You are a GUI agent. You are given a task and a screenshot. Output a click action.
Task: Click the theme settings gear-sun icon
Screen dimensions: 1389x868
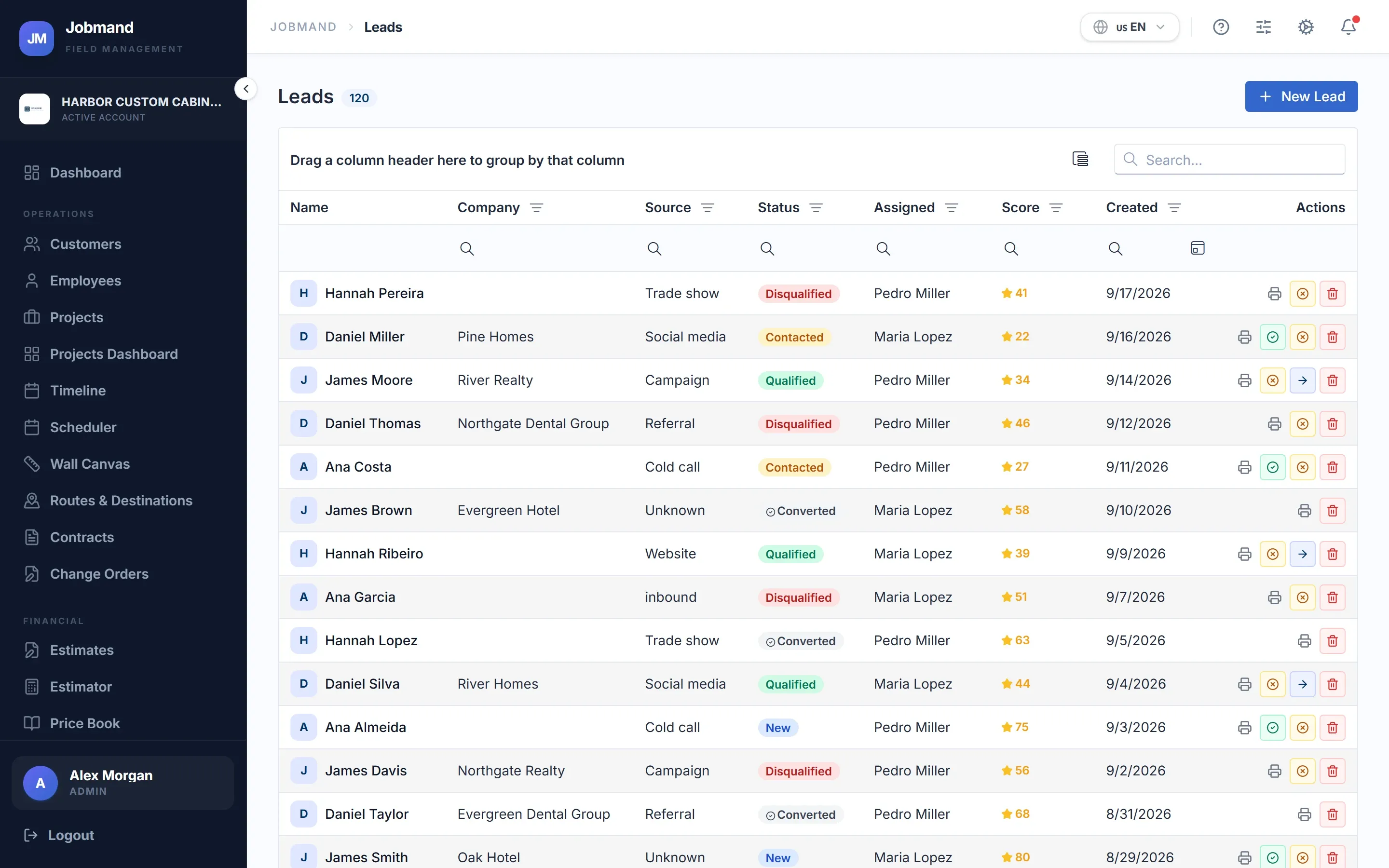(1306, 27)
